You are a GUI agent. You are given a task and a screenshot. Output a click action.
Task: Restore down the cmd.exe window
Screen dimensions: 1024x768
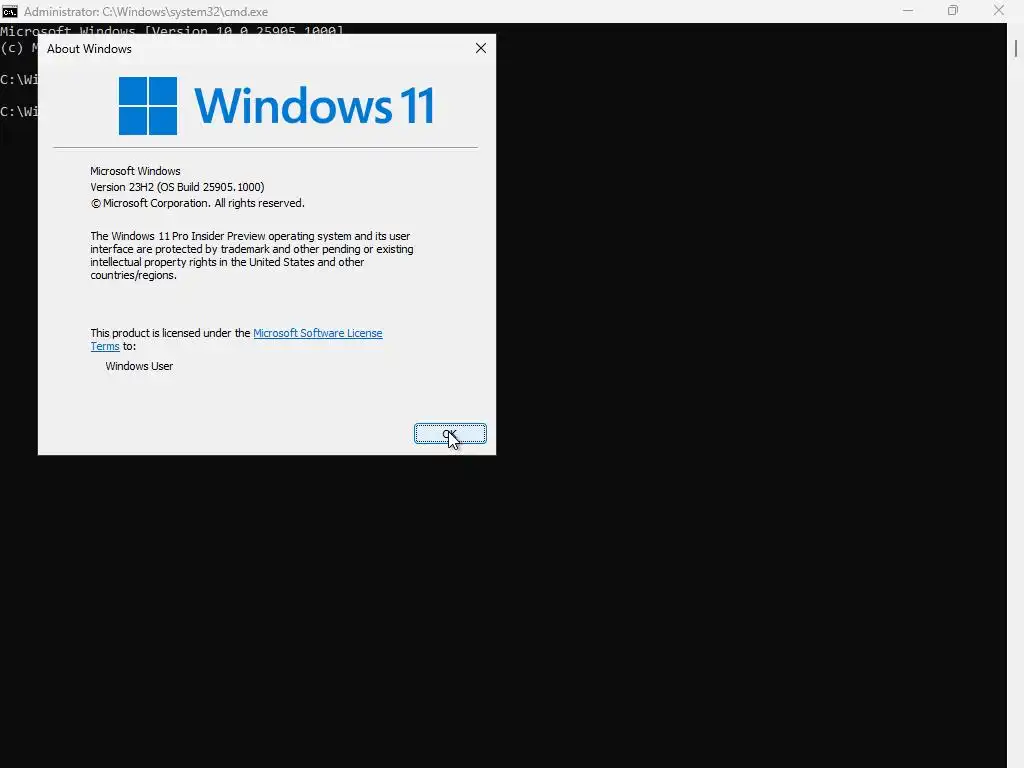[x=953, y=11]
